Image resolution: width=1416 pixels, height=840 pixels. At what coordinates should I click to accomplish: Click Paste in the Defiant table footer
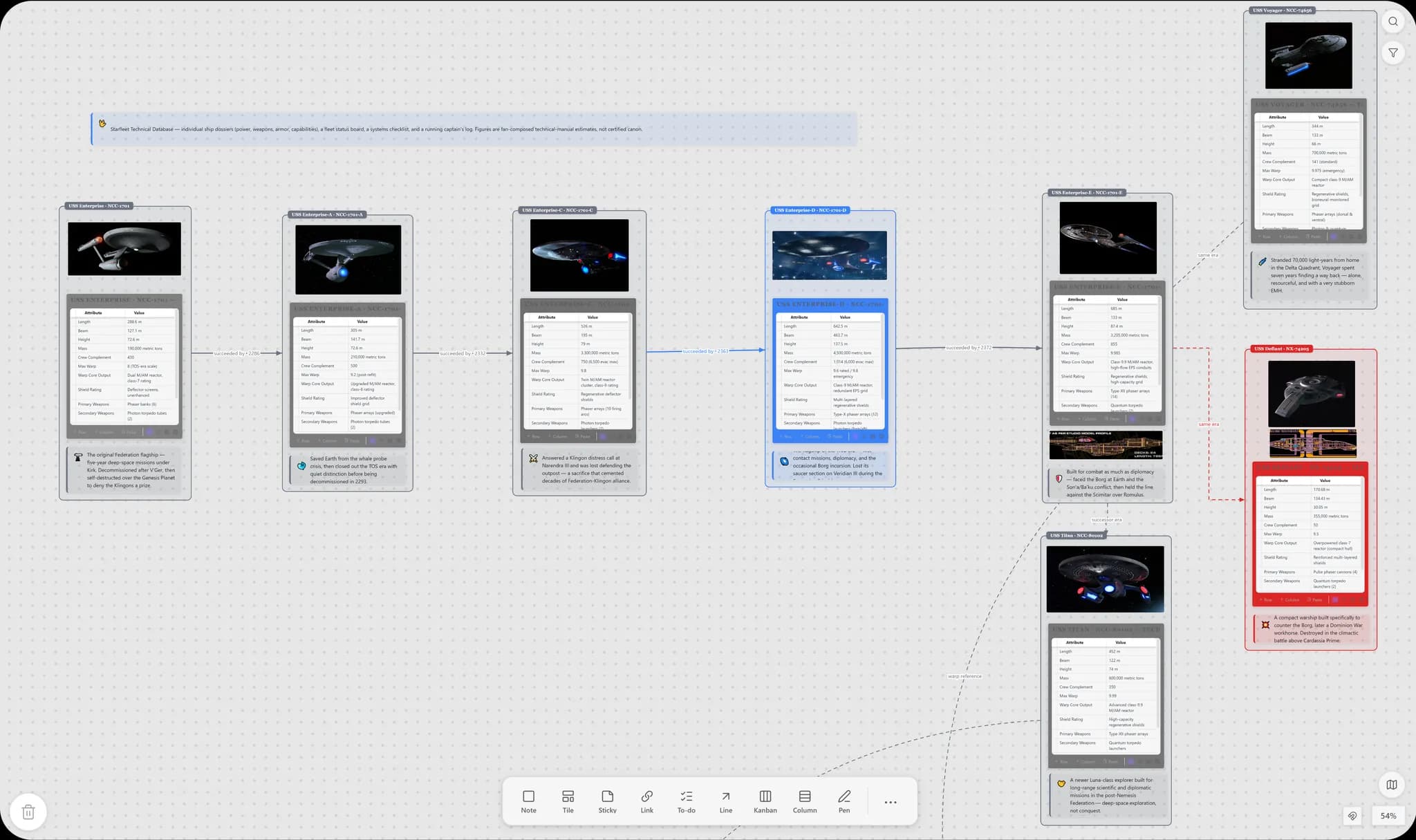[x=1316, y=600]
